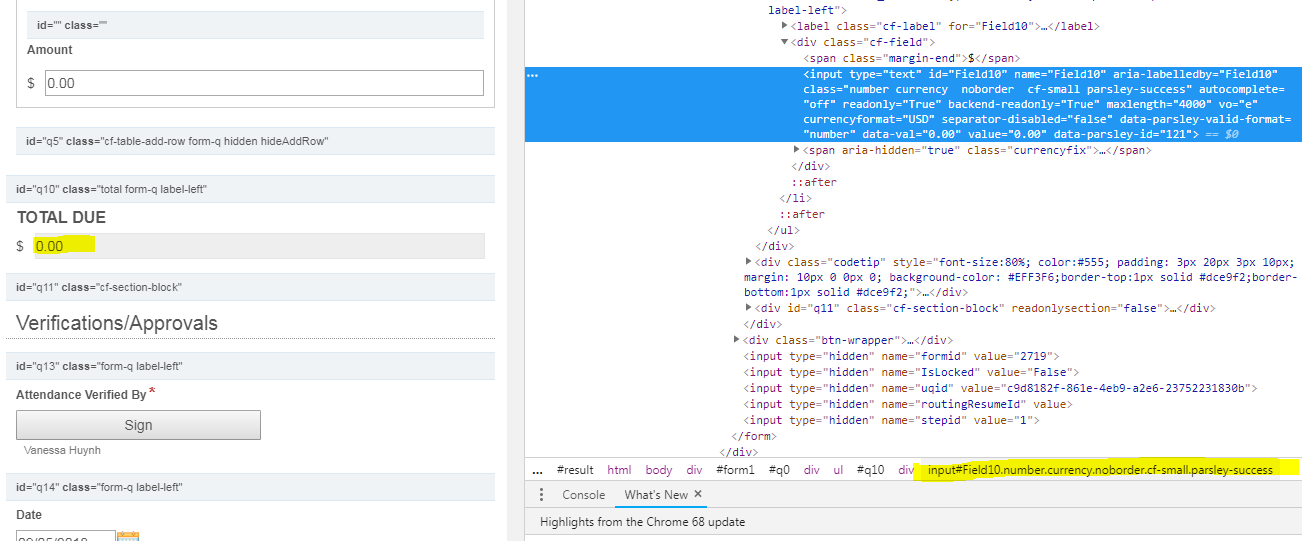This screenshot has width=1302, height=541.
Task: Click the #form1 breadcrumb
Action: click(x=735, y=470)
